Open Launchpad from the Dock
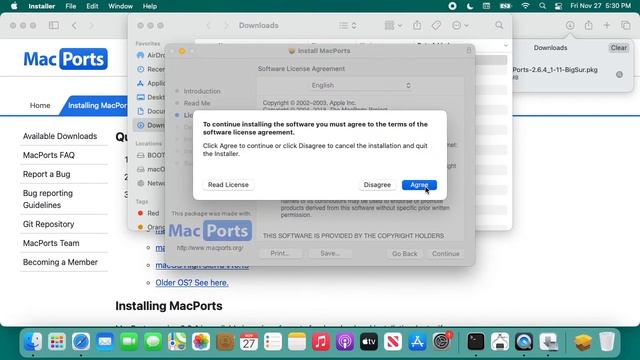This screenshot has width=640, height=360. (x=57, y=342)
